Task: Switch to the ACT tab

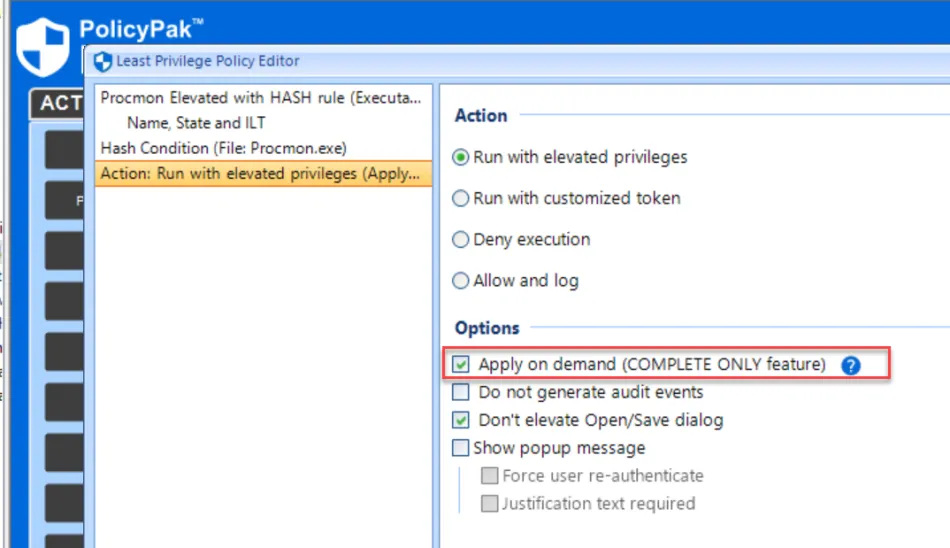Action: pyautogui.click(x=60, y=103)
